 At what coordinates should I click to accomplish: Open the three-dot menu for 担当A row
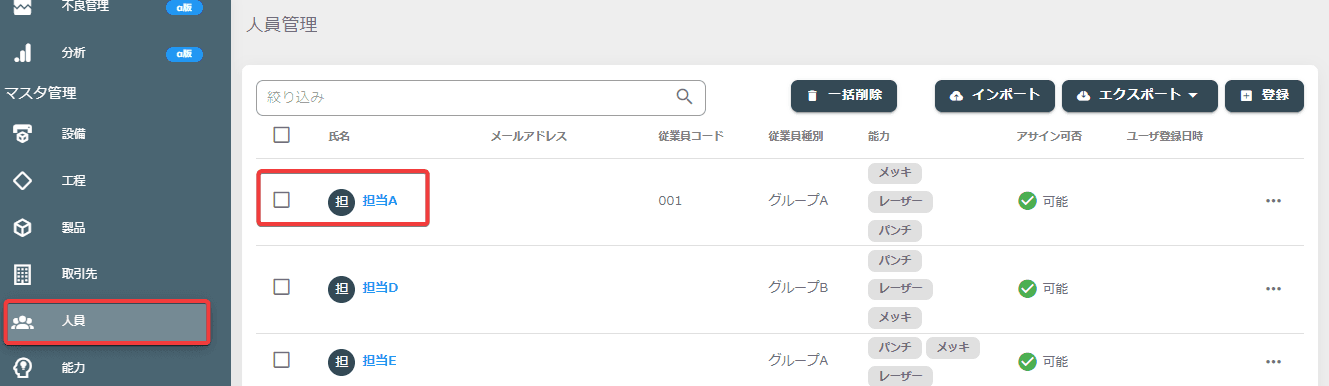pyautogui.click(x=1273, y=201)
